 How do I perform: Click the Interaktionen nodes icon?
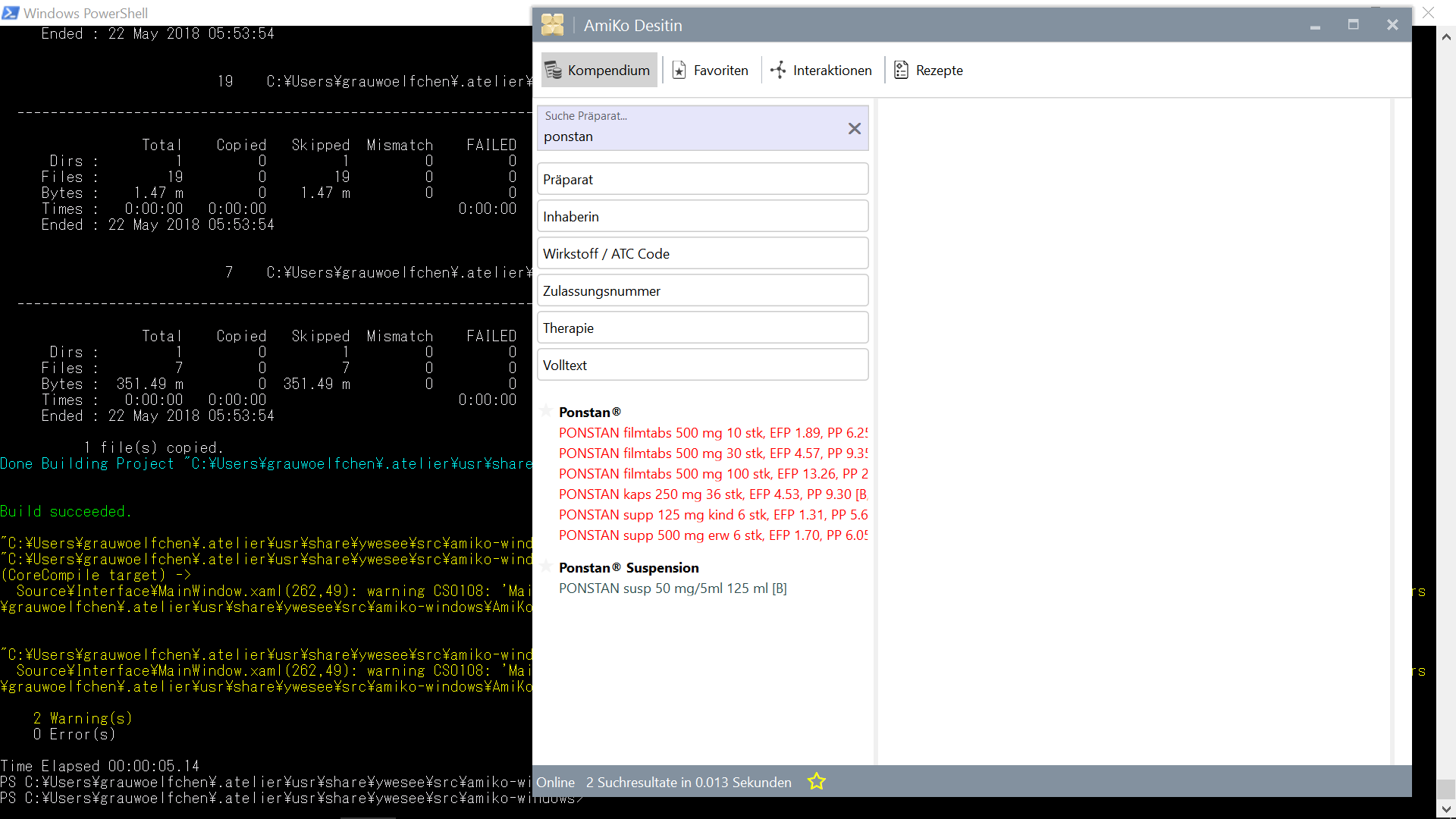tap(778, 70)
